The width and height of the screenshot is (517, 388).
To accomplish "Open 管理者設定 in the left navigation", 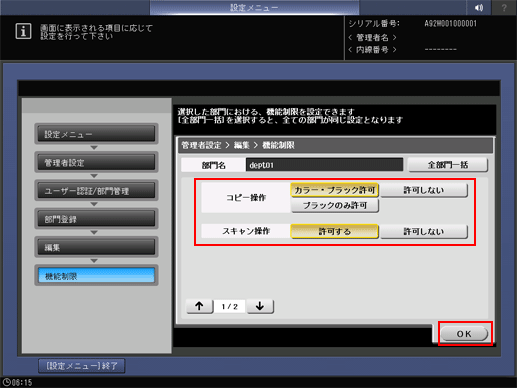I will (x=96, y=162).
